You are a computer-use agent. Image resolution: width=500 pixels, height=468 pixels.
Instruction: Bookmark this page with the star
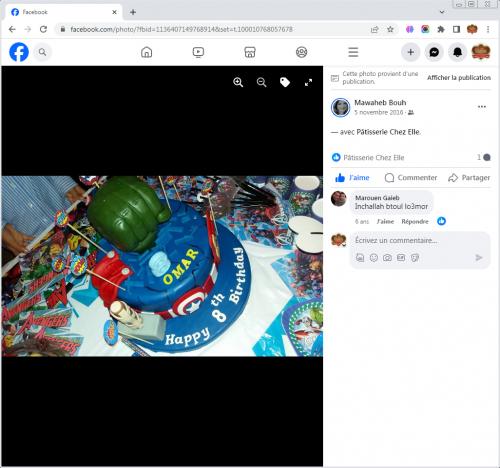click(390, 29)
